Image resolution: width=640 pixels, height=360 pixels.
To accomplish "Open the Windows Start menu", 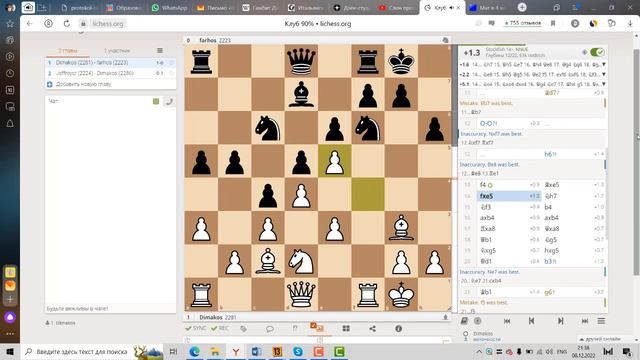I will tap(10, 351).
